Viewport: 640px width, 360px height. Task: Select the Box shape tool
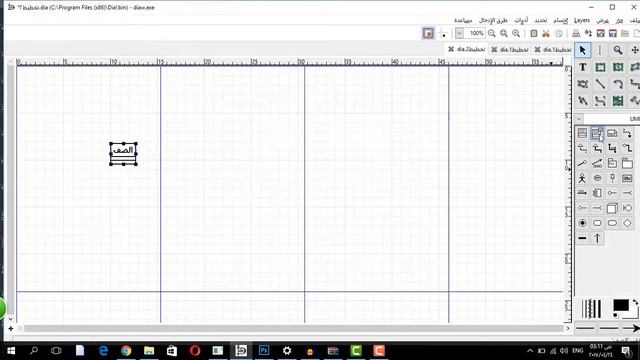(600, 67)
